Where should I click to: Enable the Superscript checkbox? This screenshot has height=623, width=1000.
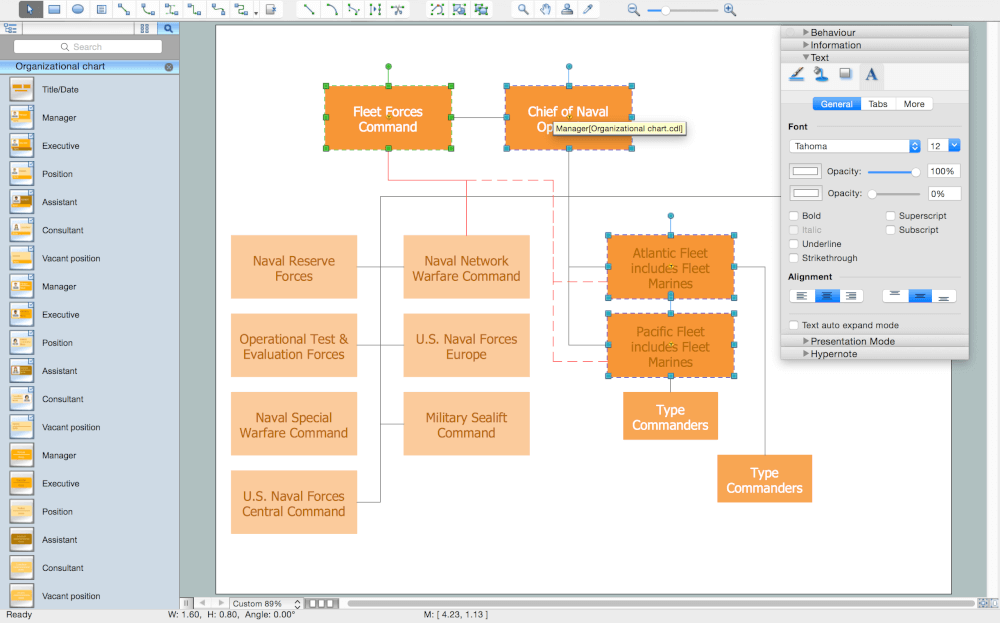pyautogui.click(x=891, y=216)
